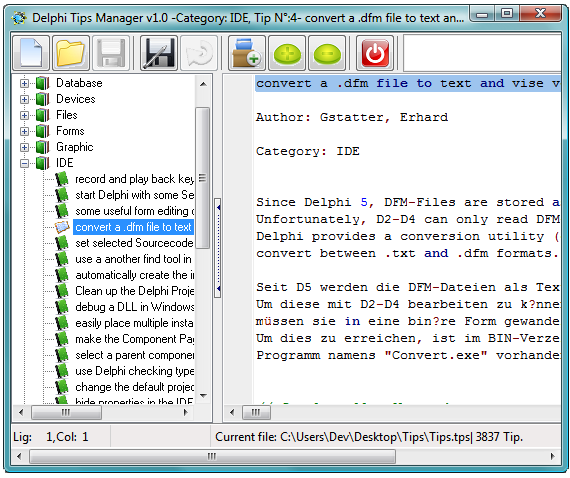The height and width of the screenshot is (478, 570).
Task: Click tree panel vertical scrollbar thumb
Action: click(x=202, y=178)
